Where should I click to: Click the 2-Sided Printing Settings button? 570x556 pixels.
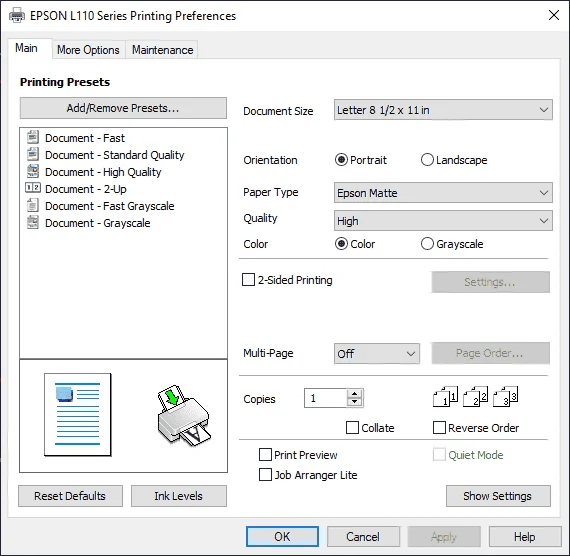click(490, 282)
